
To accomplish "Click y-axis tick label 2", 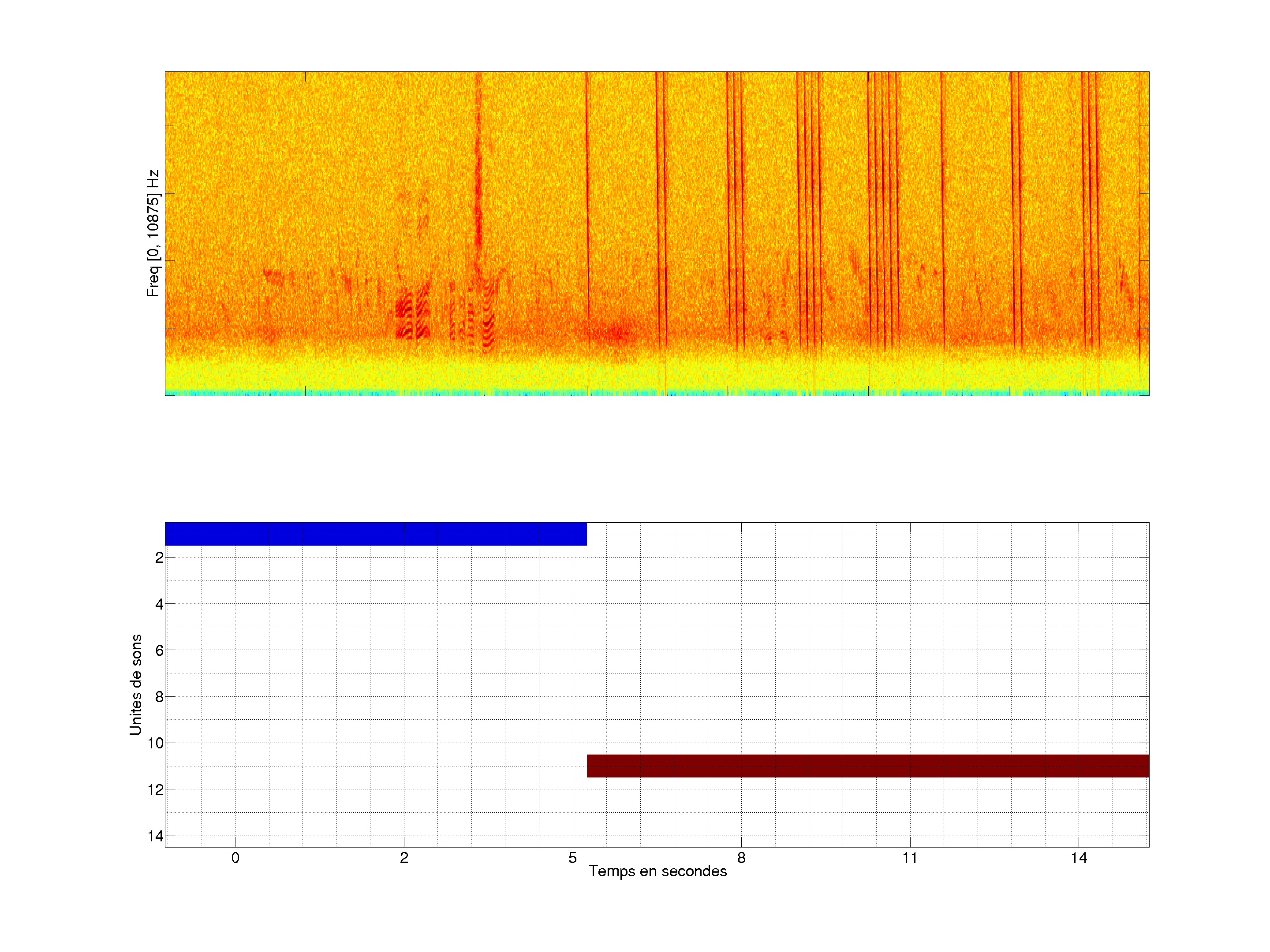I will pos(159,558).
